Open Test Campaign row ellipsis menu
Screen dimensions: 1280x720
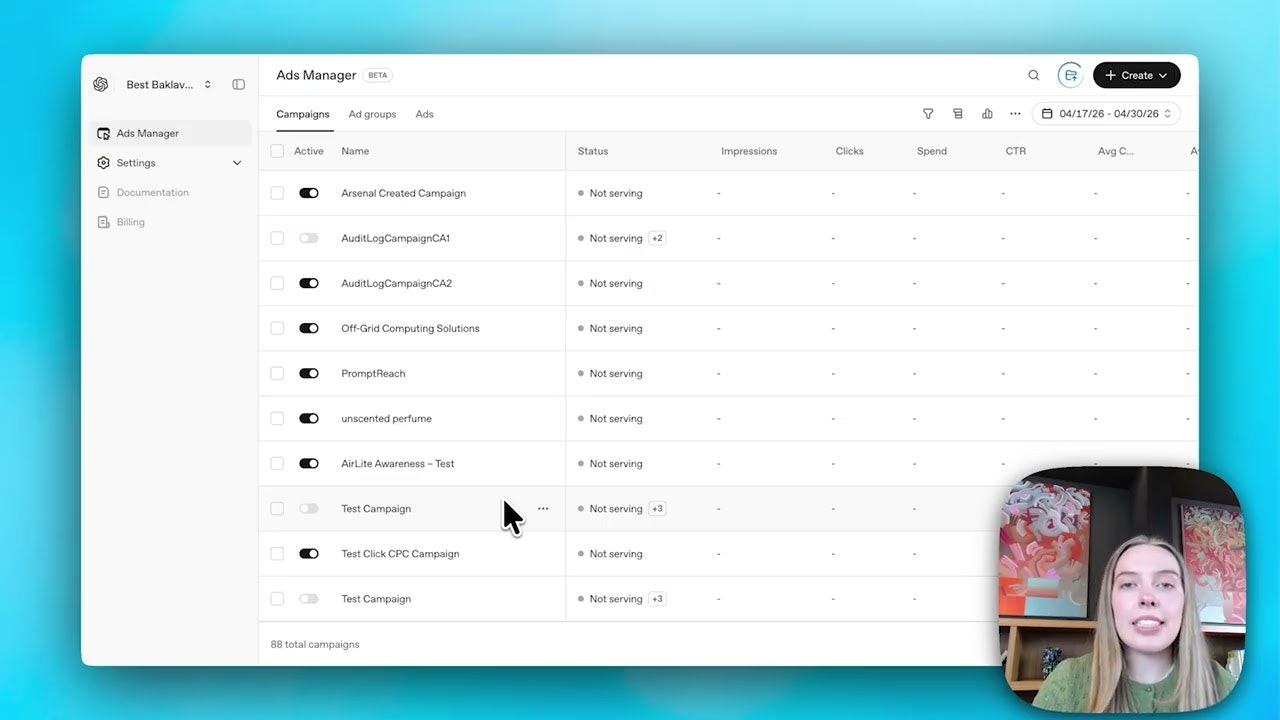(x=543, y=508)
